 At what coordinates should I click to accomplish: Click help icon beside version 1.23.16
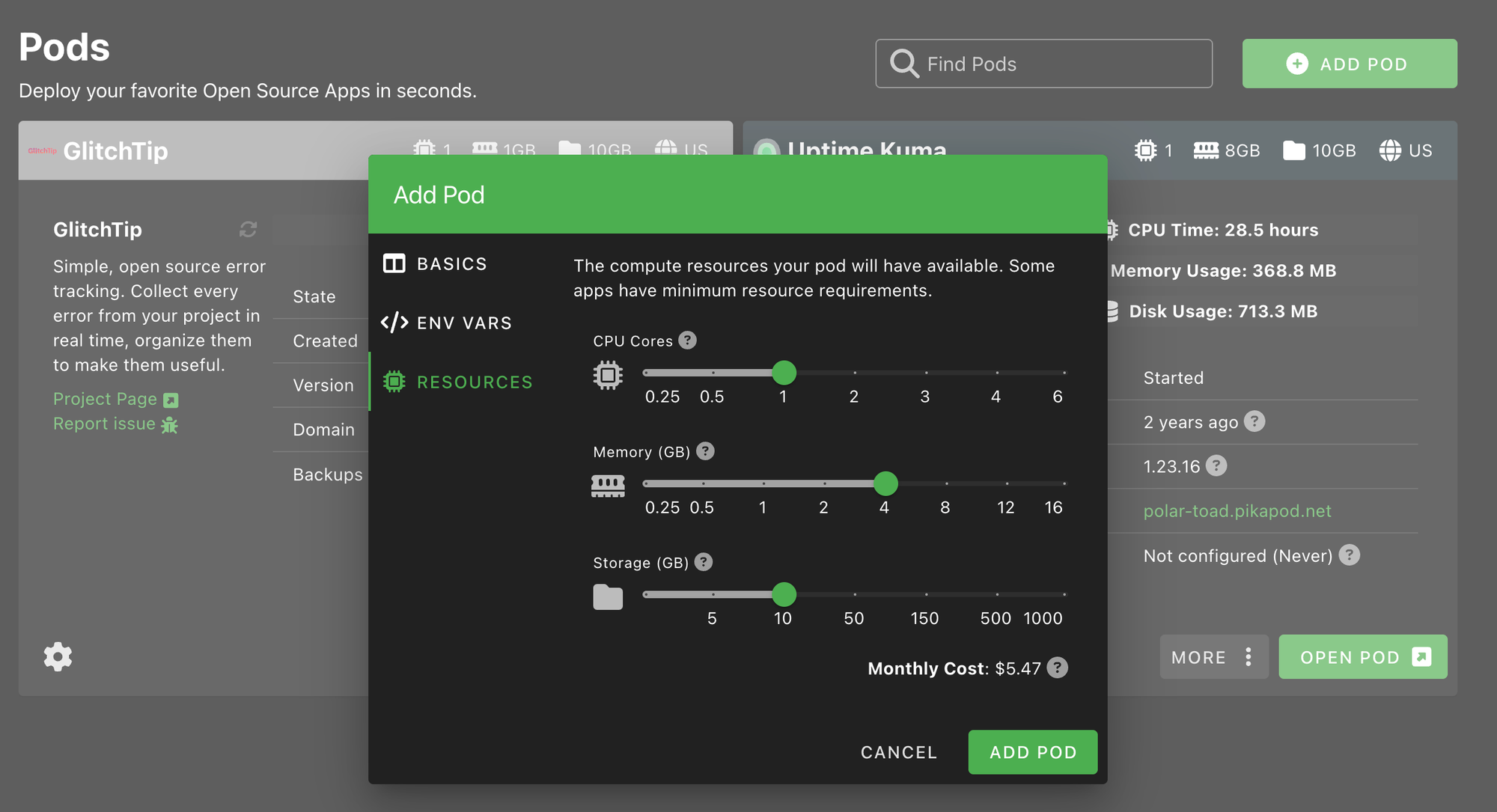[1216, 466]
